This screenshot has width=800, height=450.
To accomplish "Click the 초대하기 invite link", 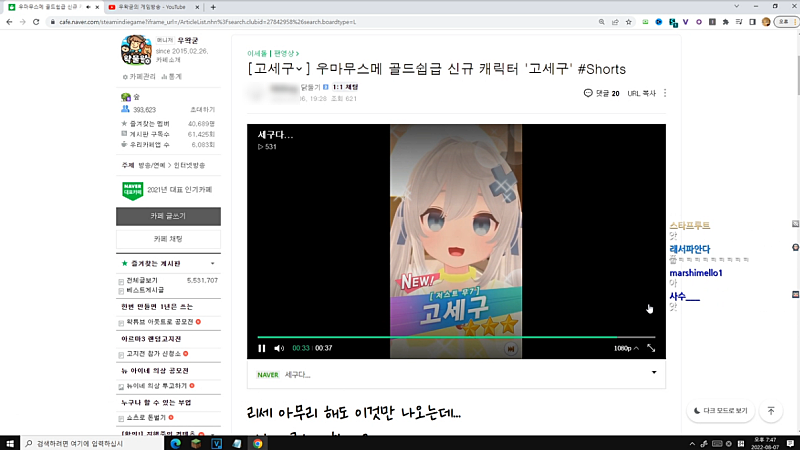I will pos(203,110).
